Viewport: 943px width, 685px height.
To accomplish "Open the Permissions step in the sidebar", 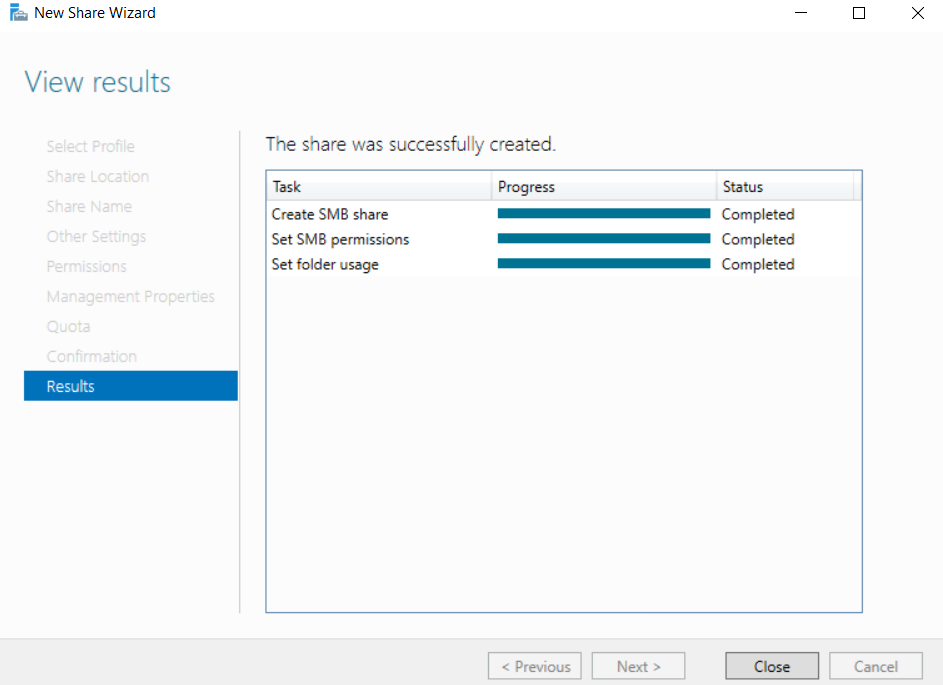I will click(x=86, y=266).
